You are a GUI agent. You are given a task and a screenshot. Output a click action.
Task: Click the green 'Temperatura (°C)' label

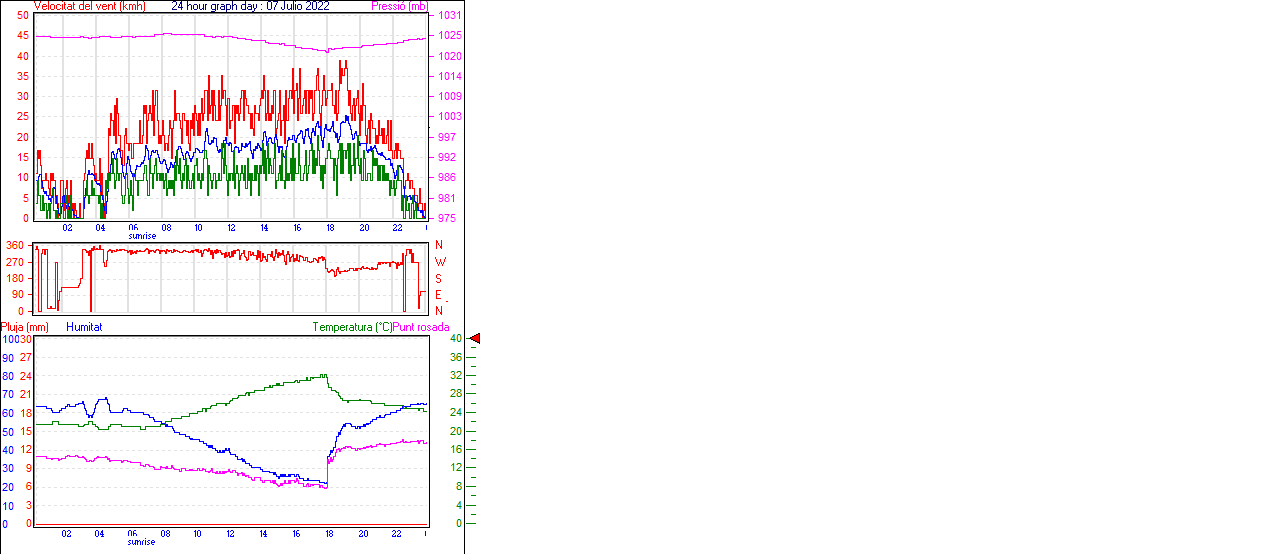352,327
